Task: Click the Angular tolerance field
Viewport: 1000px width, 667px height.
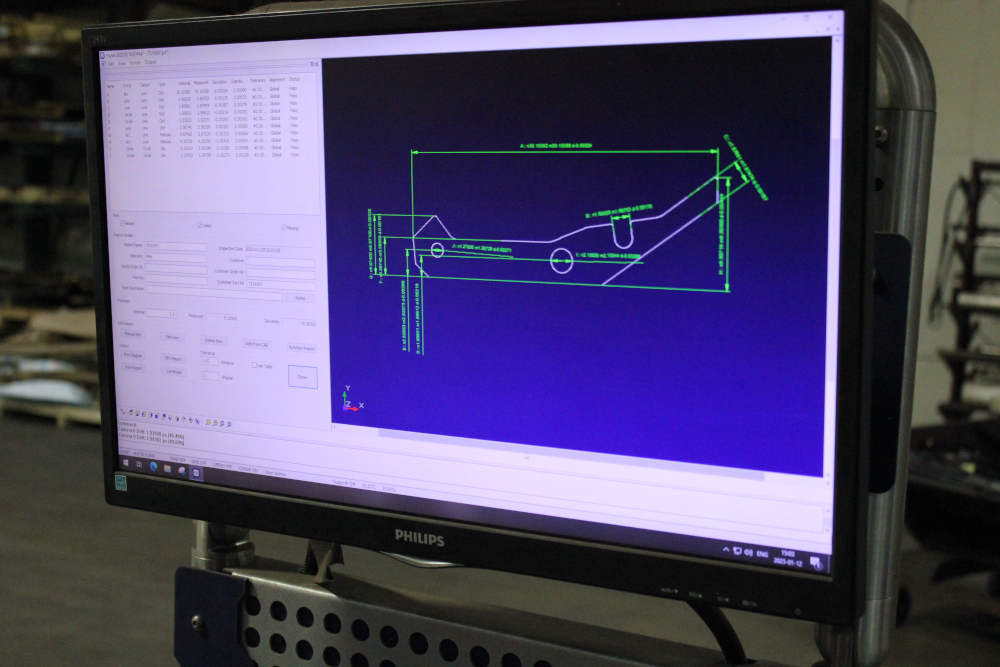Action: tap(210, 376)
